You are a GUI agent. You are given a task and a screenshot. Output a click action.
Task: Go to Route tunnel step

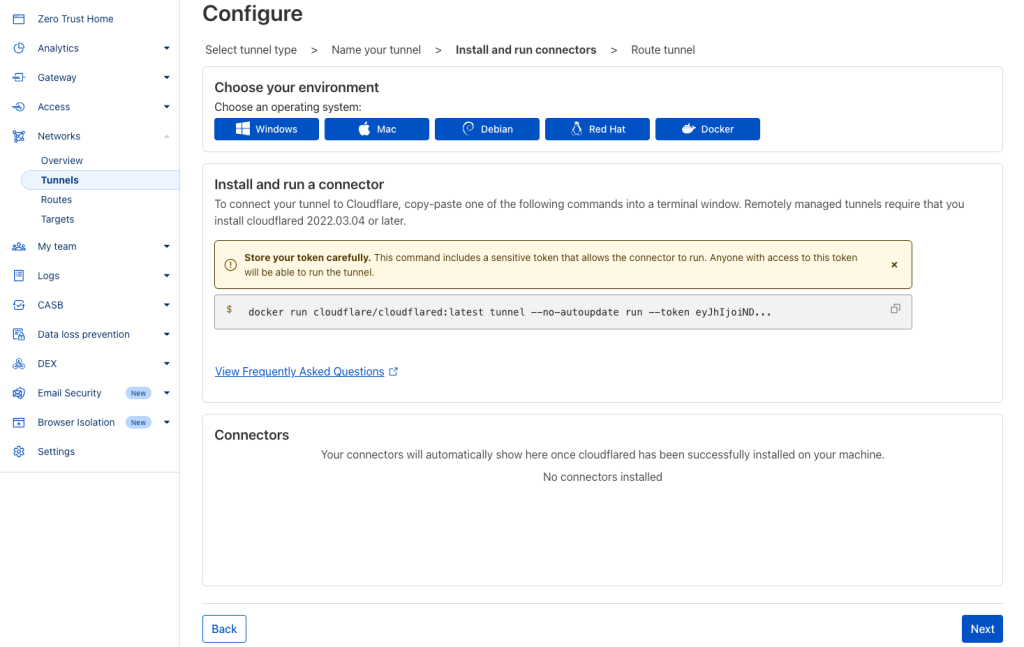click(663, 50)
